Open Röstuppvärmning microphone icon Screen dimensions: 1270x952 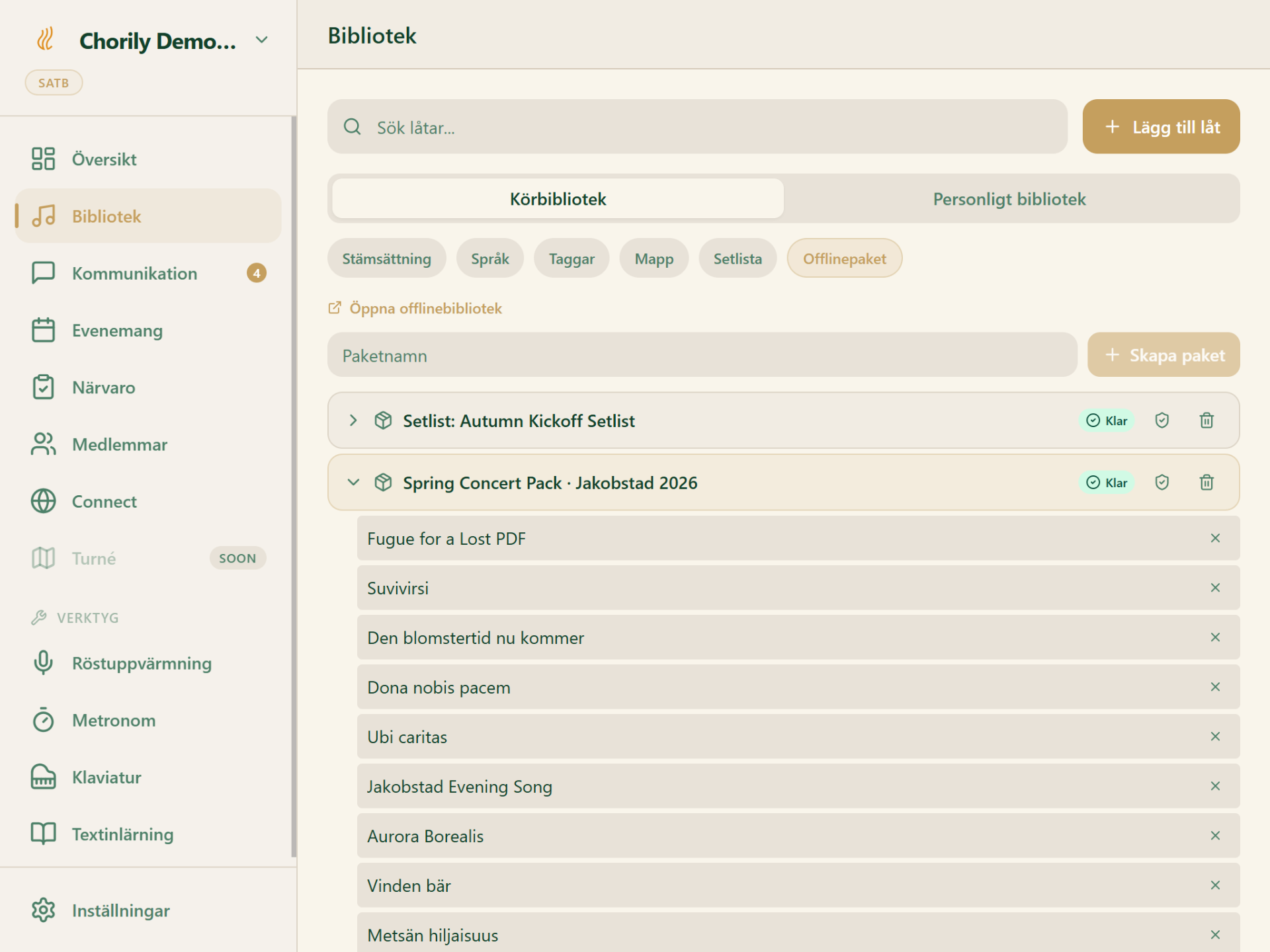(x=43, y=662)
